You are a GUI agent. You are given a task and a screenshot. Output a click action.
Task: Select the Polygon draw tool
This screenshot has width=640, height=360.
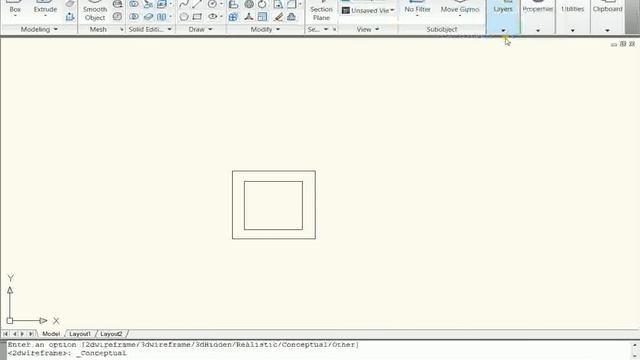[184, 17]
